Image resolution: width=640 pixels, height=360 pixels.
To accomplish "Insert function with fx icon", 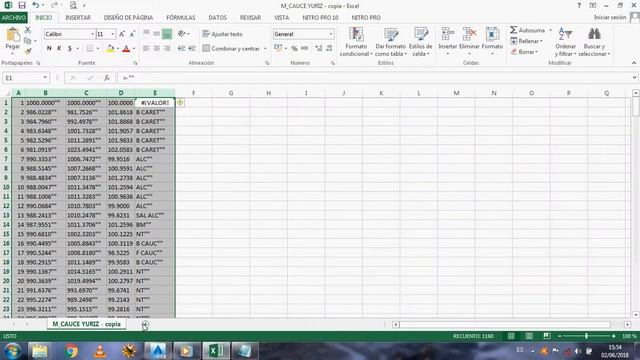I will 107,78.
